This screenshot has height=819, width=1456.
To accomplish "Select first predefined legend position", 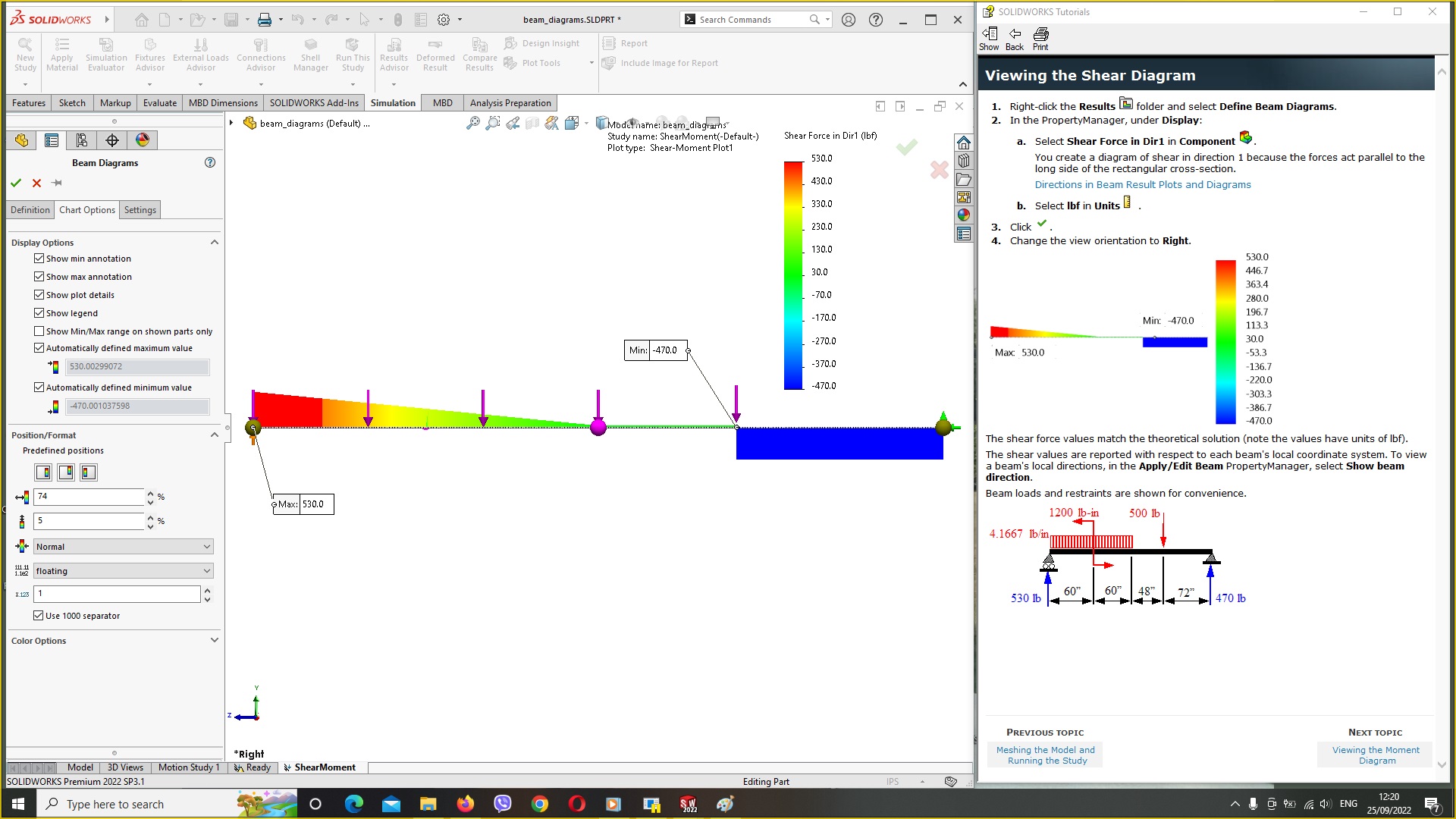I will pos(43,472).
